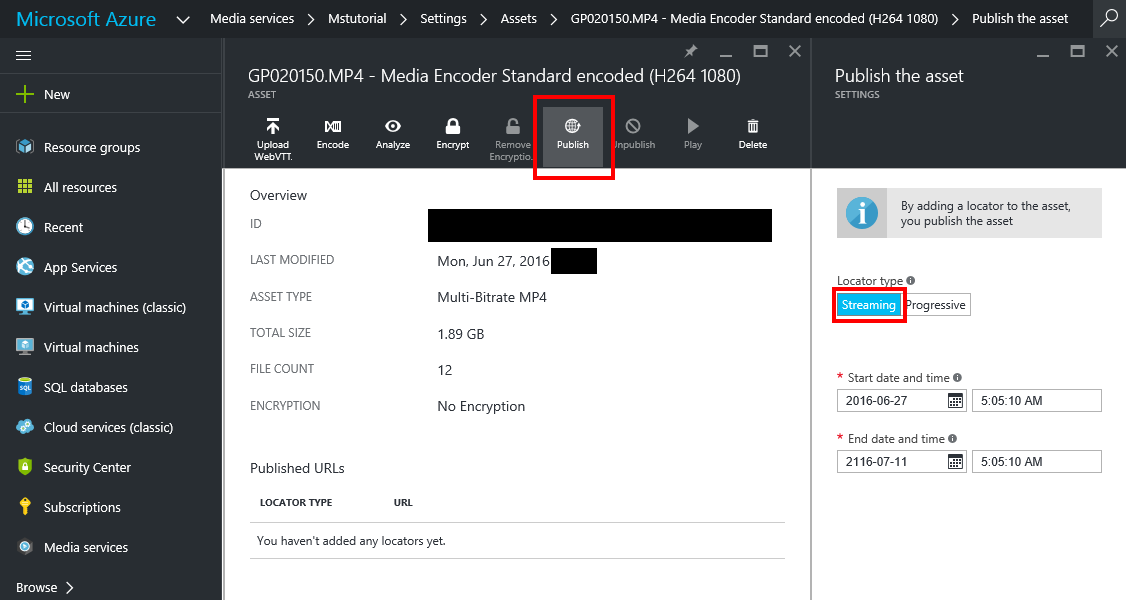Click the Delete trash icon

coord(753,126)
